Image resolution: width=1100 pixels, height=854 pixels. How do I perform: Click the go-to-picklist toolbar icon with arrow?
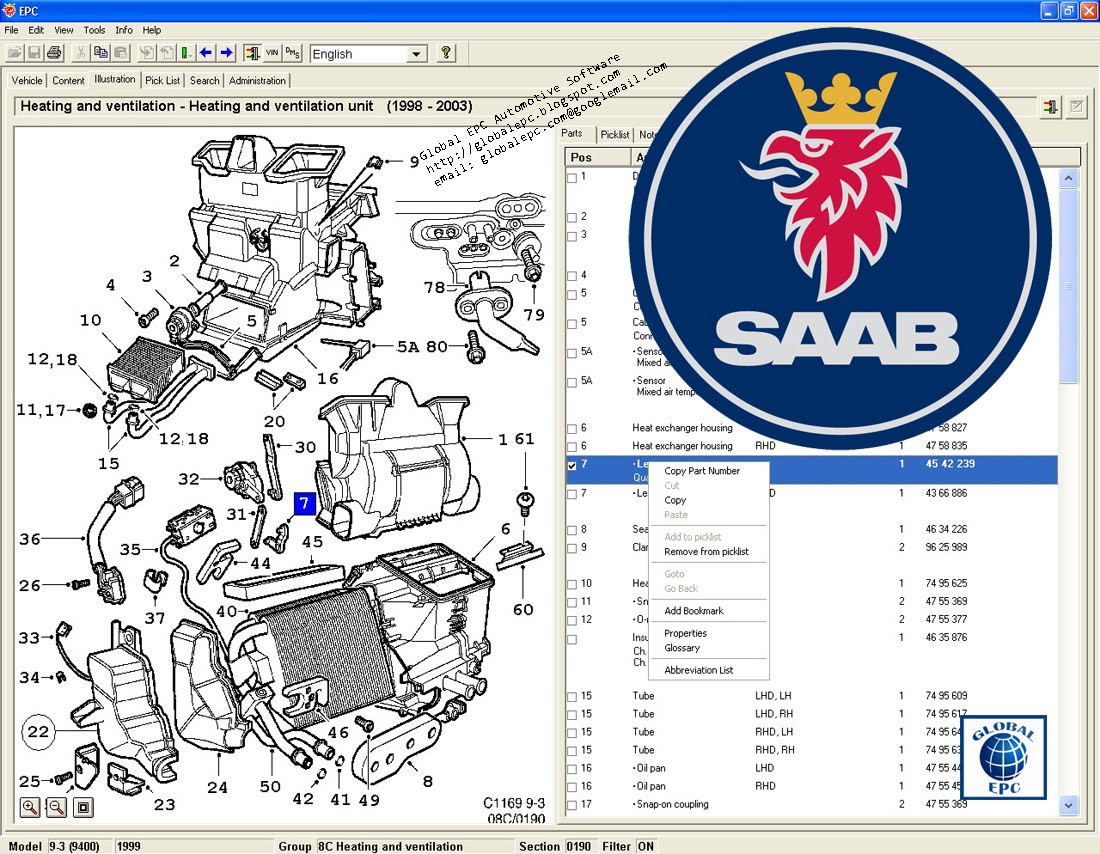[x=147, y=53]
